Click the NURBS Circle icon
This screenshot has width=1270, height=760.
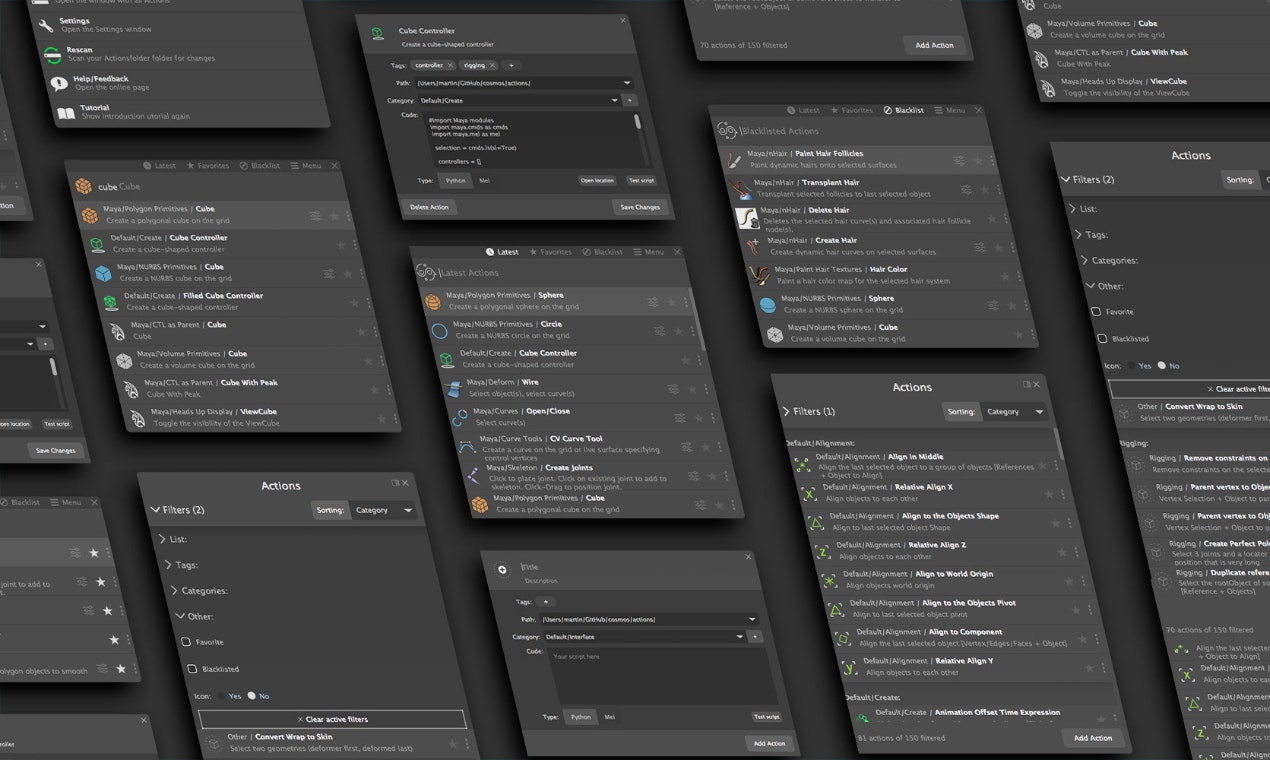(x=440, y=330)
